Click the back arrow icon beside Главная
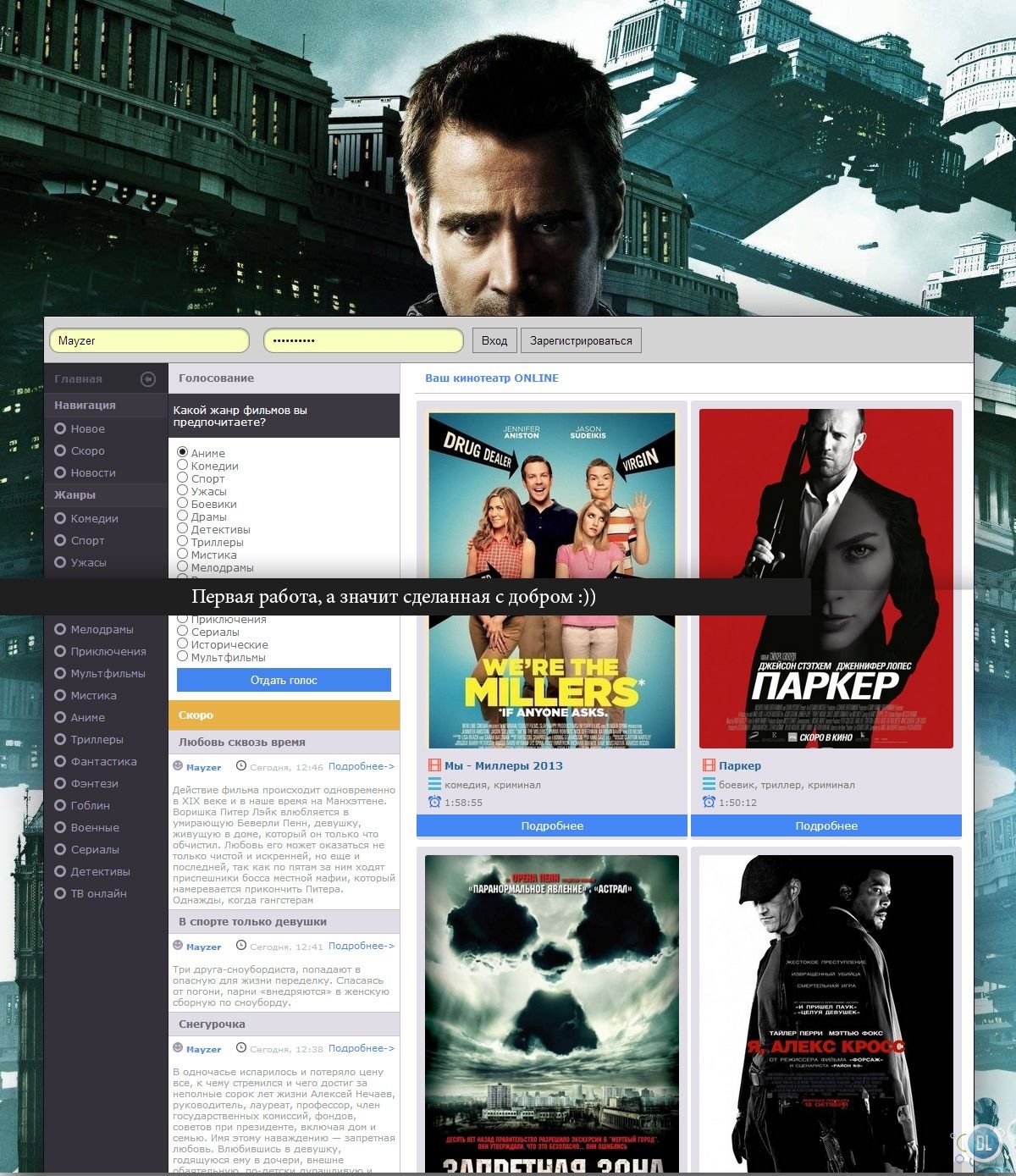 [148, 379]
